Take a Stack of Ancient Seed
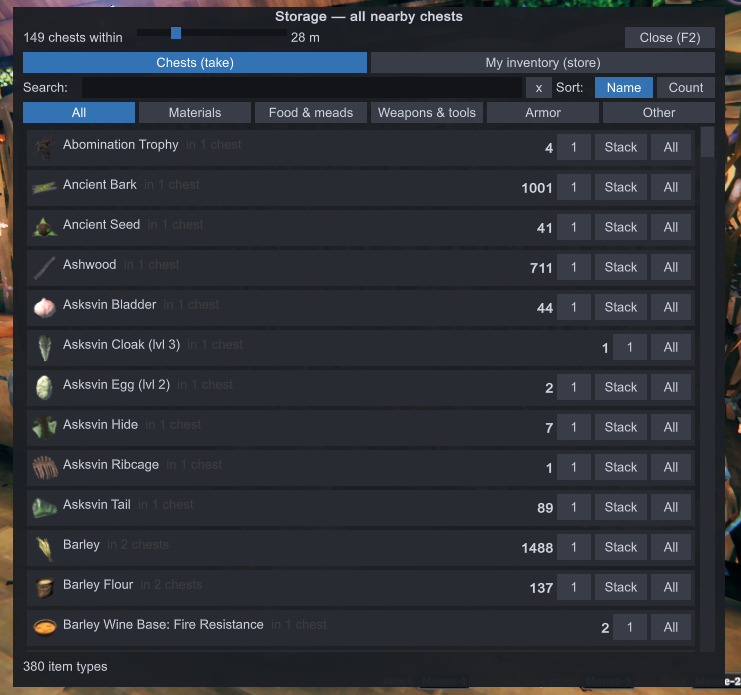This screenshot has height=695, width=741. pos(620,227)
